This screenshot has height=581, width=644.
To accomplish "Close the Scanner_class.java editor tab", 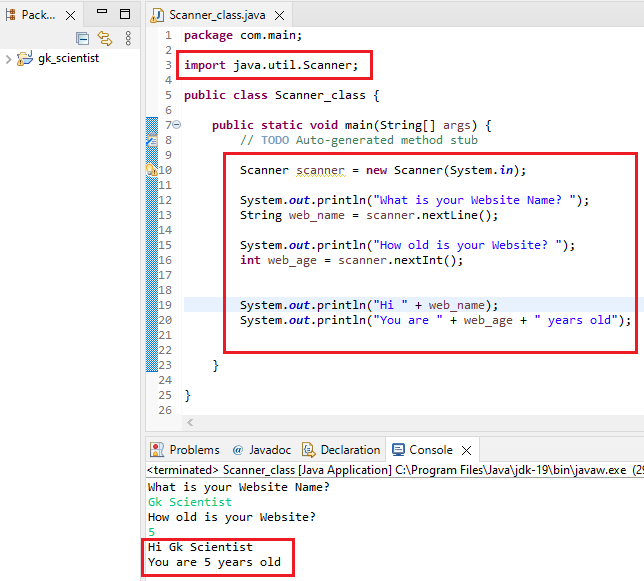I will (279, 16).
